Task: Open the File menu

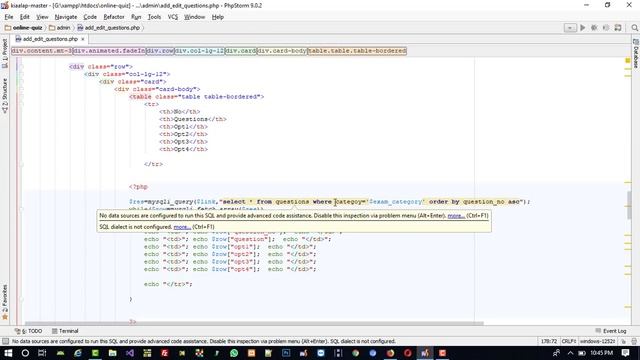Action: coord(9,17)
